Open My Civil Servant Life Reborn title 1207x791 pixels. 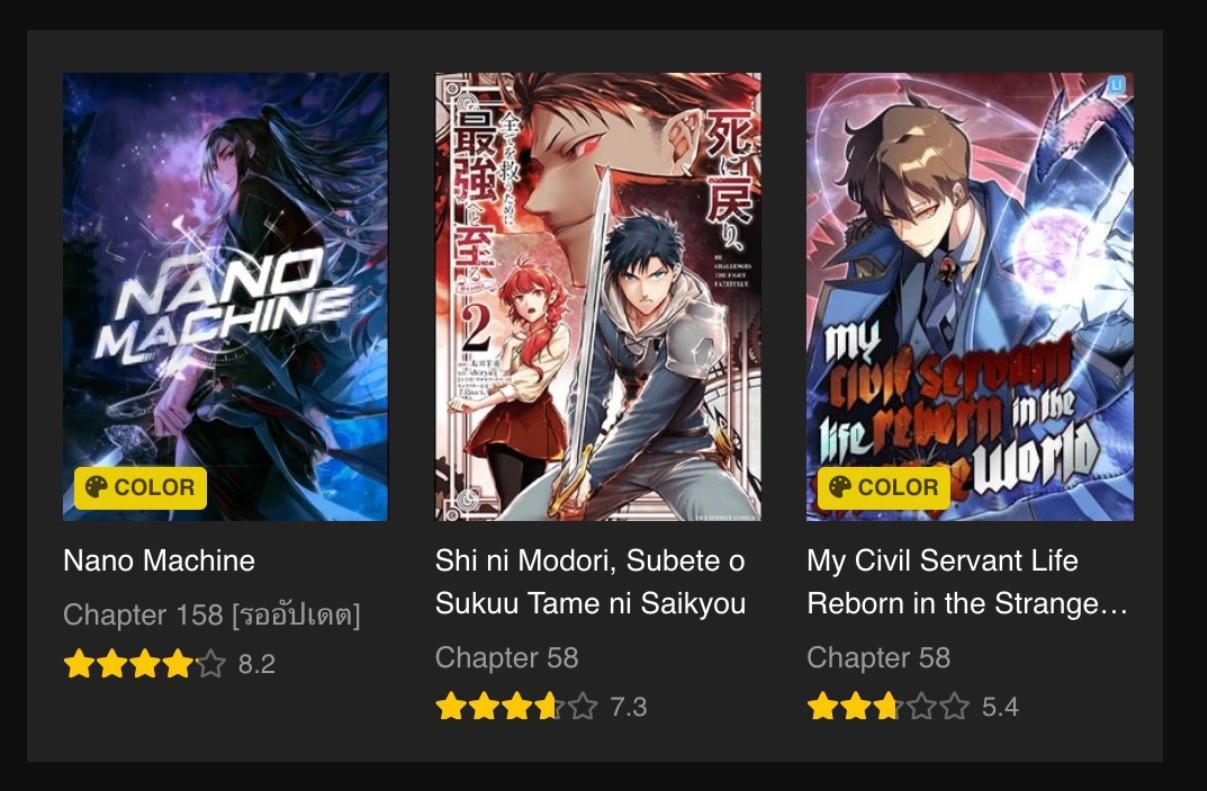coord(967,582)
